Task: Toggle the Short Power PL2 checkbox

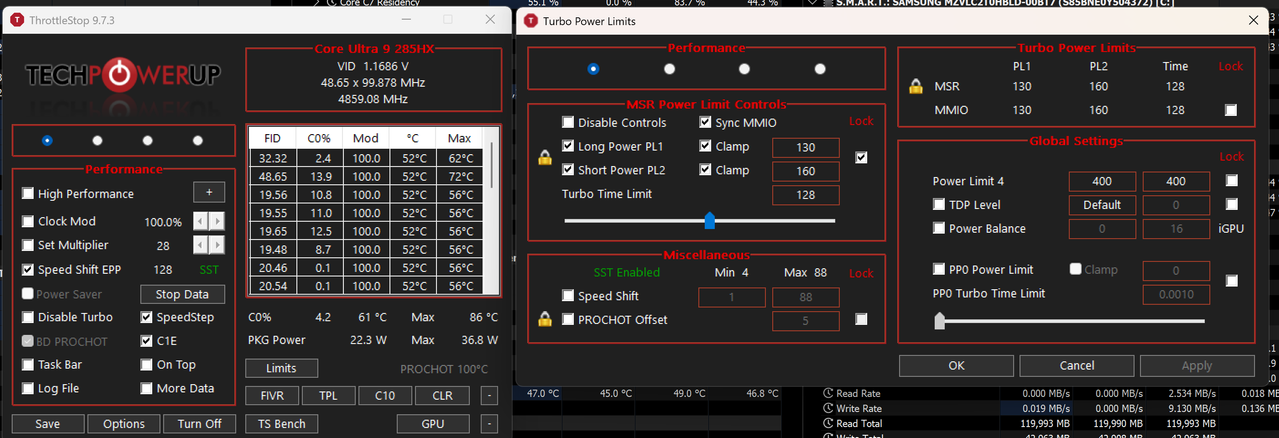Action: pyautogui.click(x=568, y=170)
